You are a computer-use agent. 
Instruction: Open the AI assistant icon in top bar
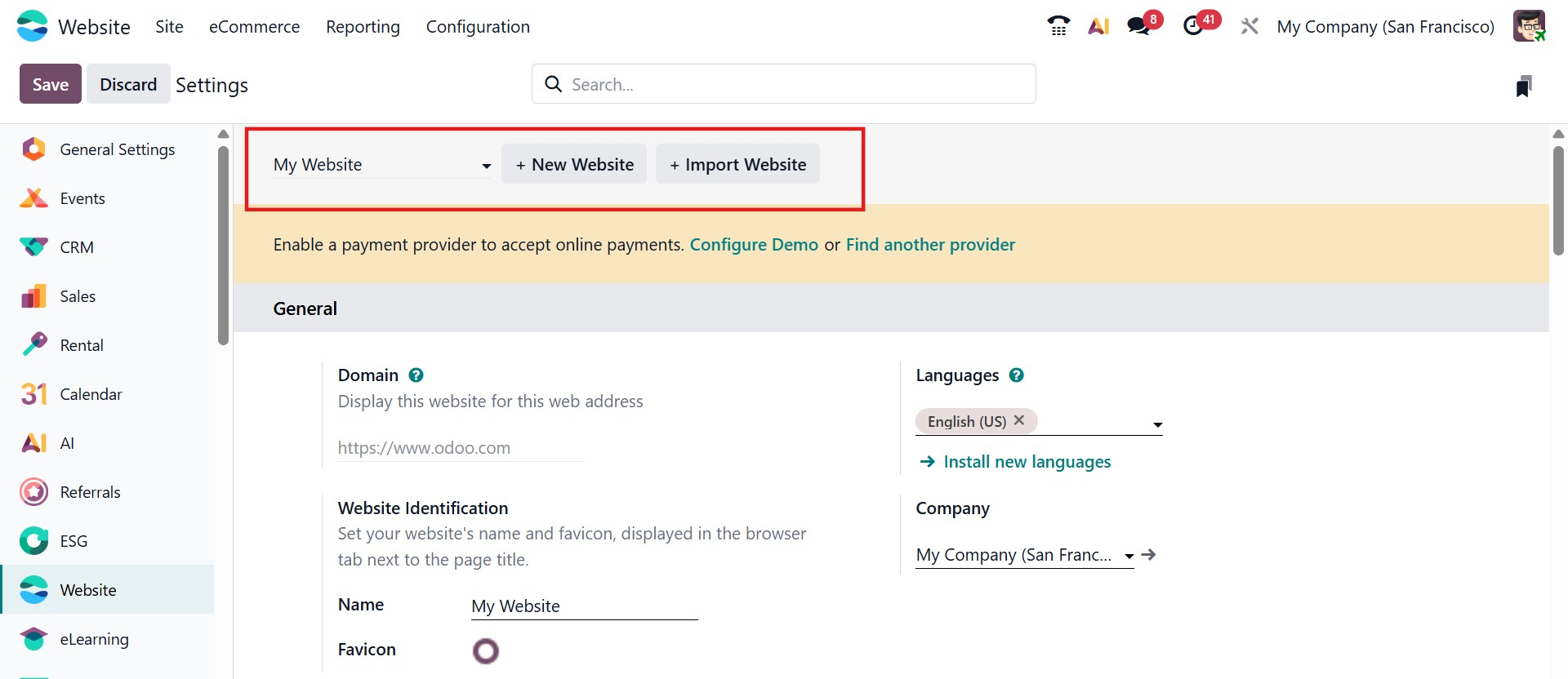click(1098, 26)
